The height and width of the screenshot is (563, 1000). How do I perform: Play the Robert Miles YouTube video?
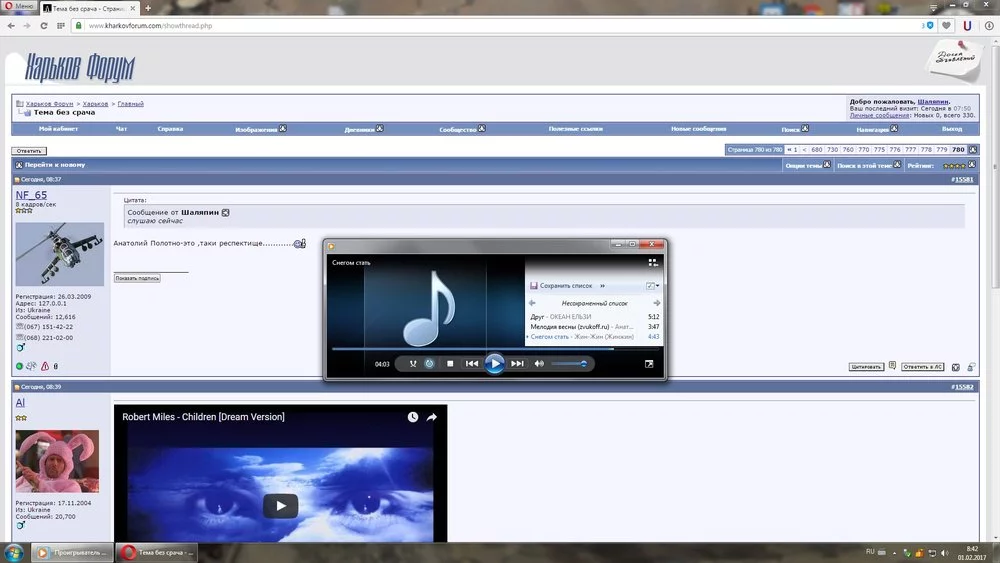pos(281,506)
